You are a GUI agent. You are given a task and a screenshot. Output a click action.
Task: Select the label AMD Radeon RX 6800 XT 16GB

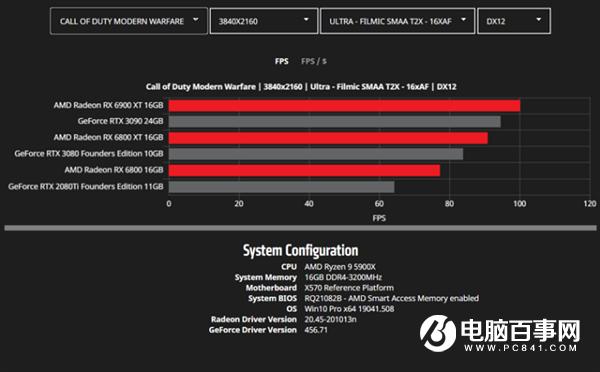pyautogui.click(x=108, y=137)
